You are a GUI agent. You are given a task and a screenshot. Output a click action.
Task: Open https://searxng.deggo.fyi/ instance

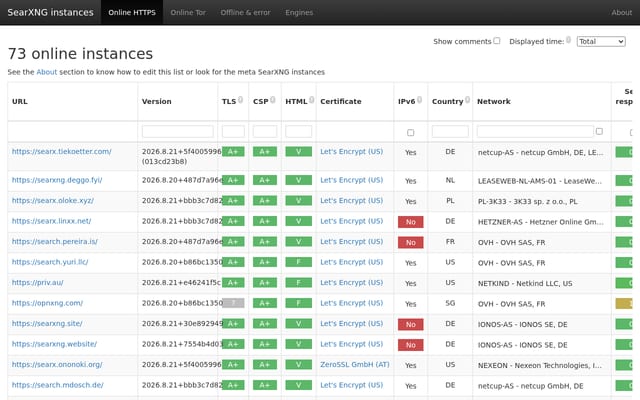pos(57,180)
